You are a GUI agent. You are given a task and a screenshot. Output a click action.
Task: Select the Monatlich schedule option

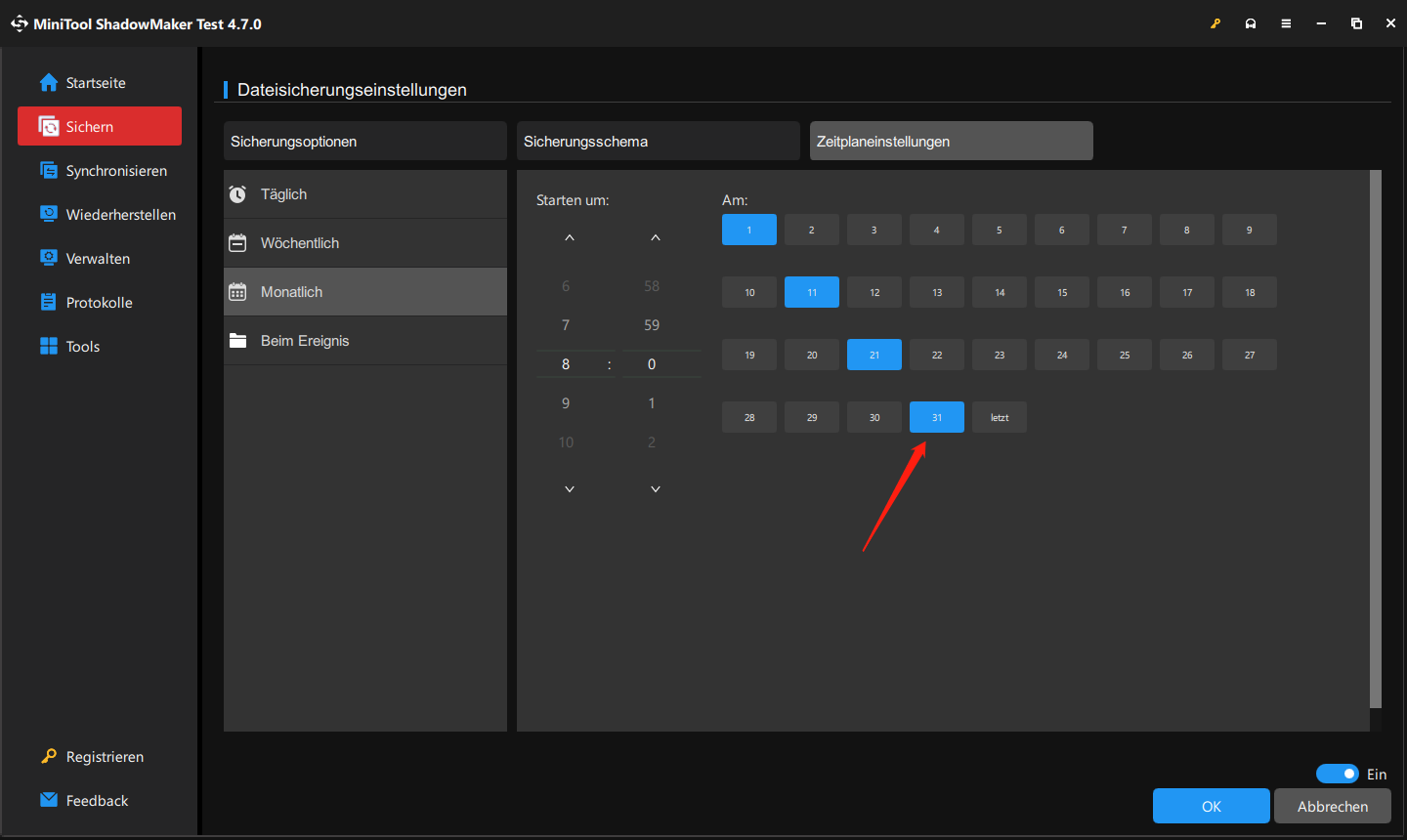pos(365,292)
